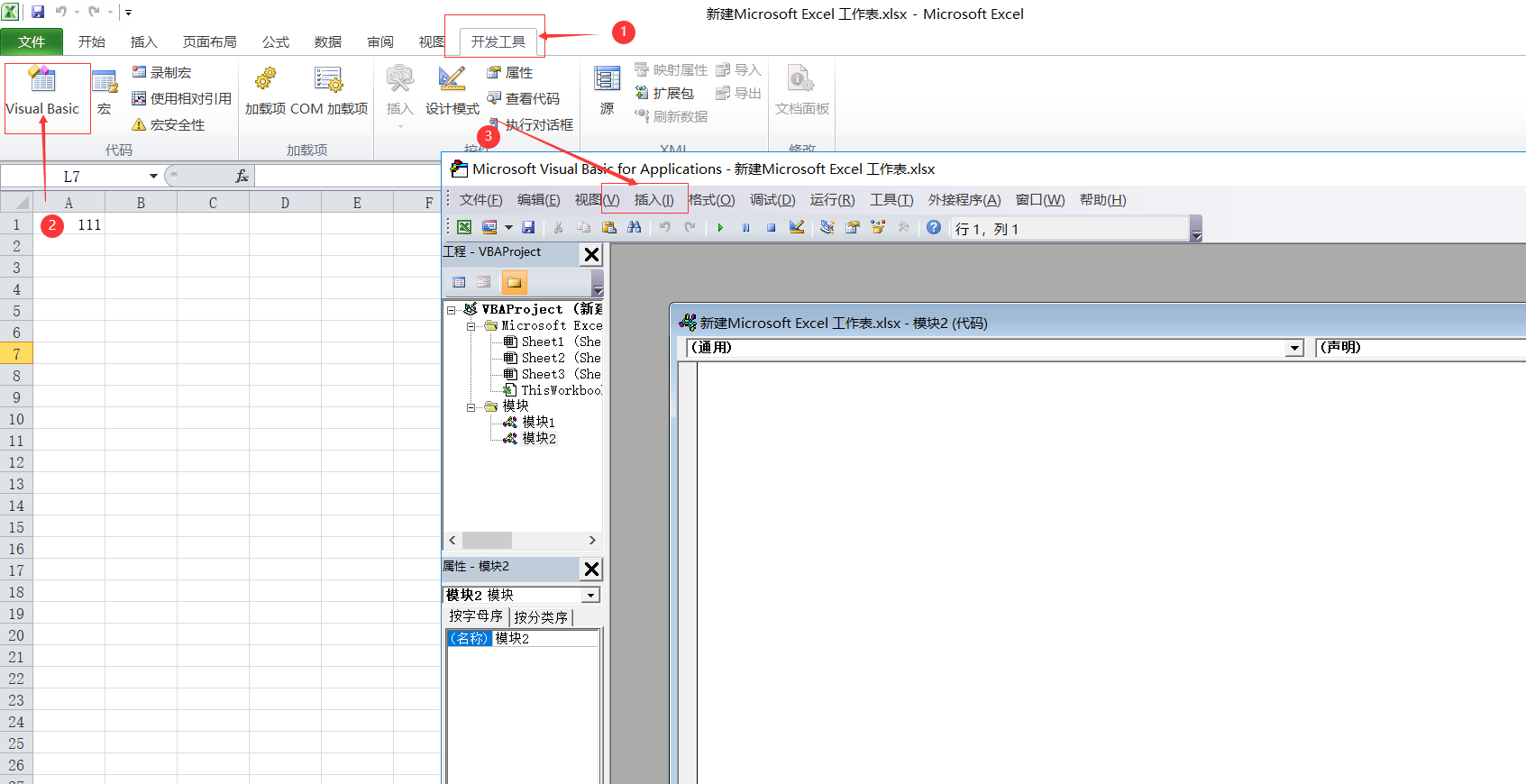Open VBA 调试(D) menu
Image resolution: width=1526 pixels, height=784 pixels.
(x=772, y=200)
